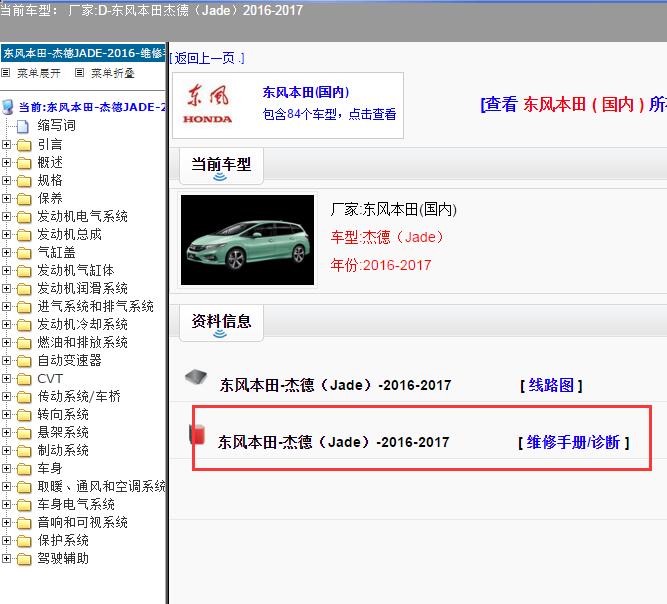Screen dimensions: 667x604
Task: Click the green Jade car thumbnail
Action: (248, 240)
